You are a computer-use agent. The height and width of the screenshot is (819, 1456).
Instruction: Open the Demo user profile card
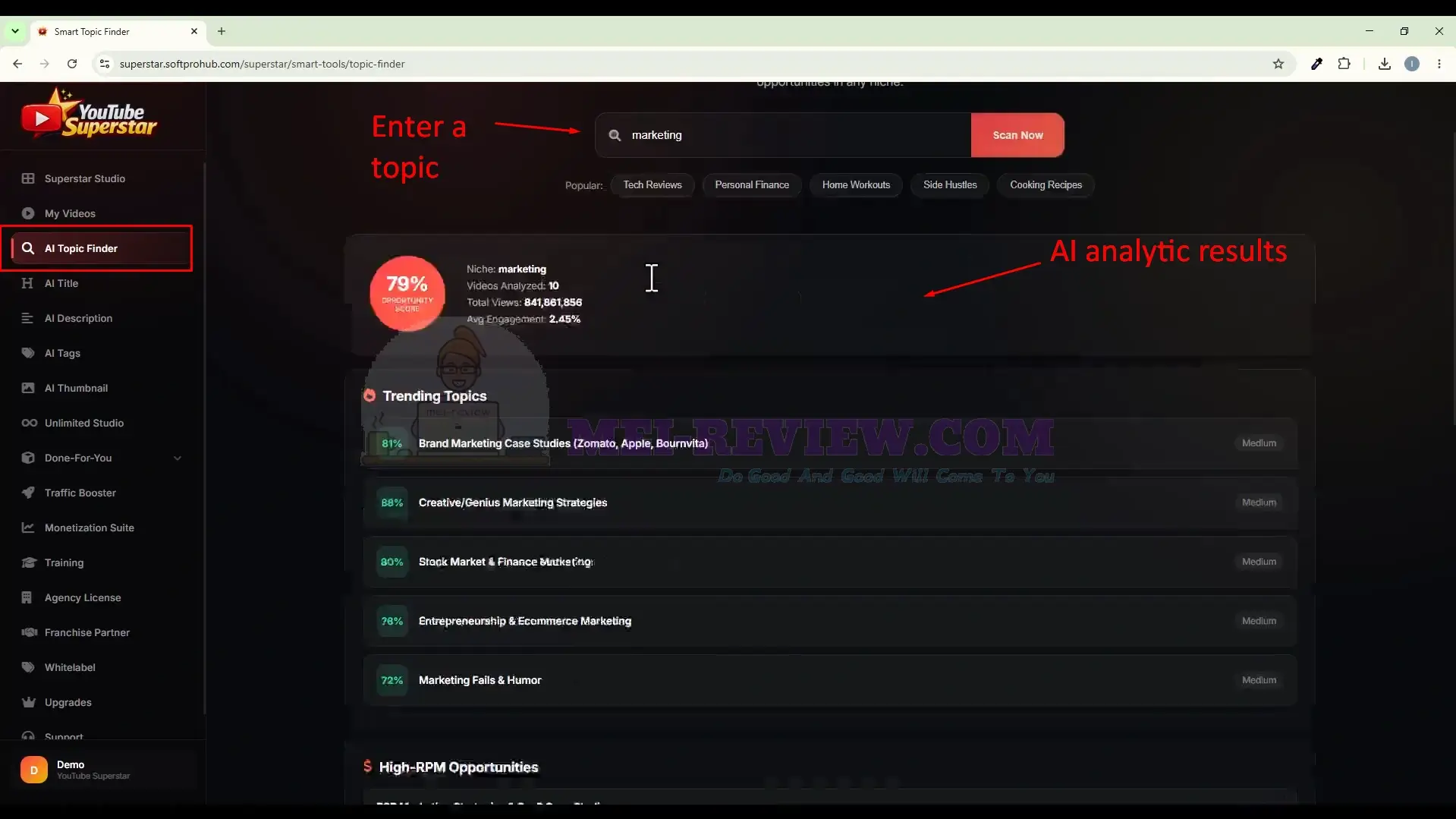pos(103,770)
